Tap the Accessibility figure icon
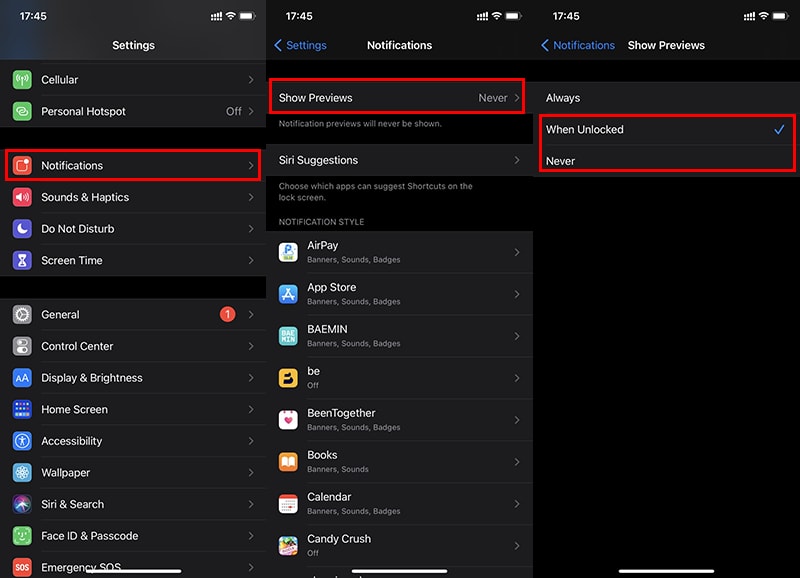The height and width of the screenshot is (578, 800). pos(22,441)
